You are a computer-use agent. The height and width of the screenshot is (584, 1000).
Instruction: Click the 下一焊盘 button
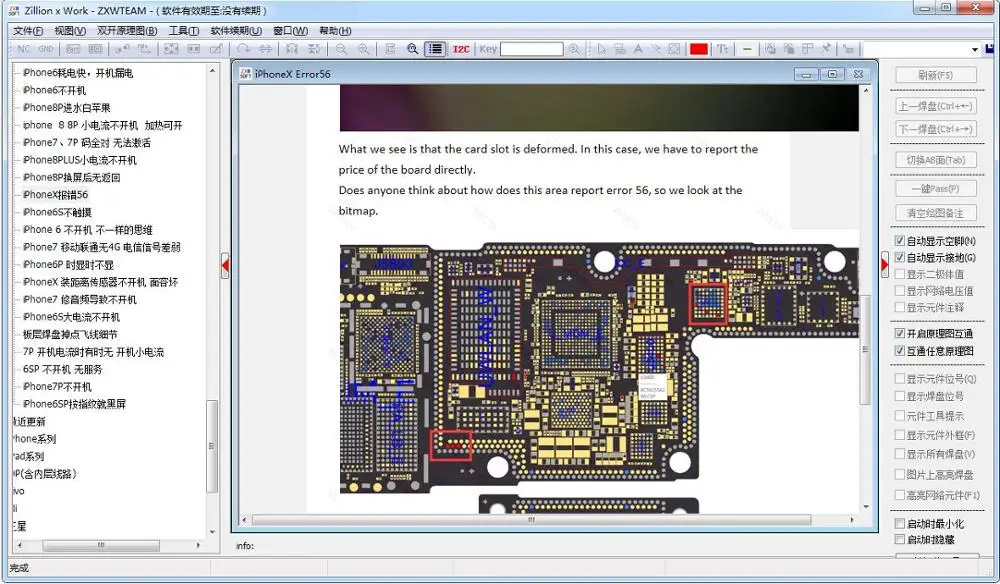point(936,129)
